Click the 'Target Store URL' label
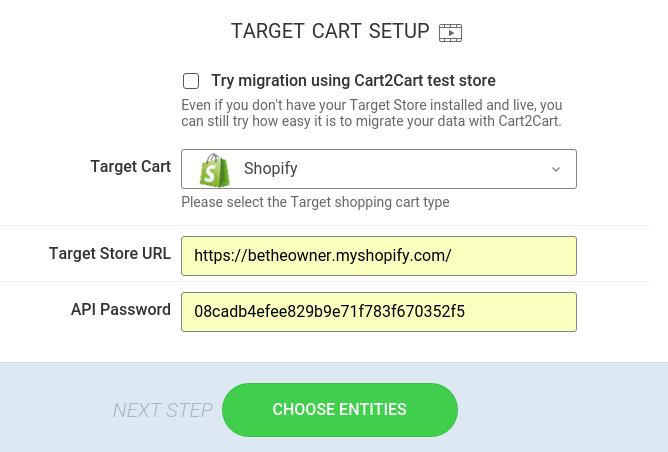 click(110, 253)
